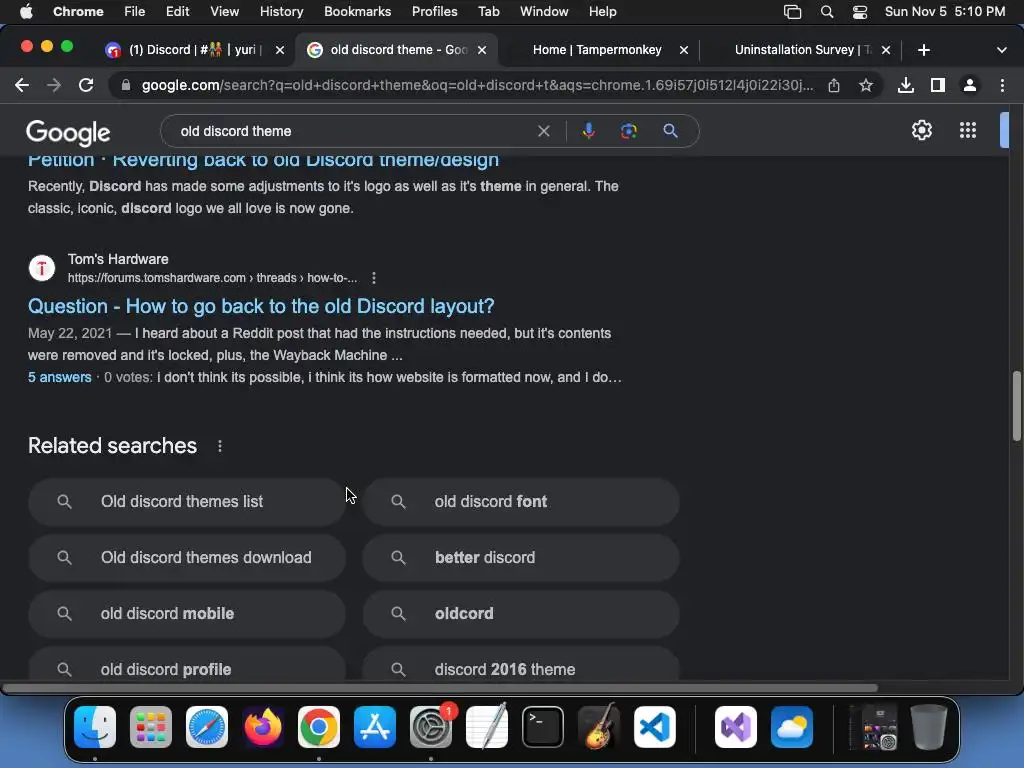Switch to Uninstallation Survey tab
The width and height of the screenshot is (1024, 768).
tap(802, 50)
